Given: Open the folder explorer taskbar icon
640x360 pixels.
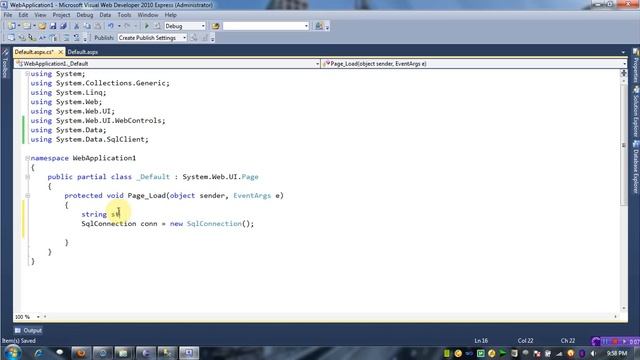Looking at the screenshot, I should [x=123, y=353].
